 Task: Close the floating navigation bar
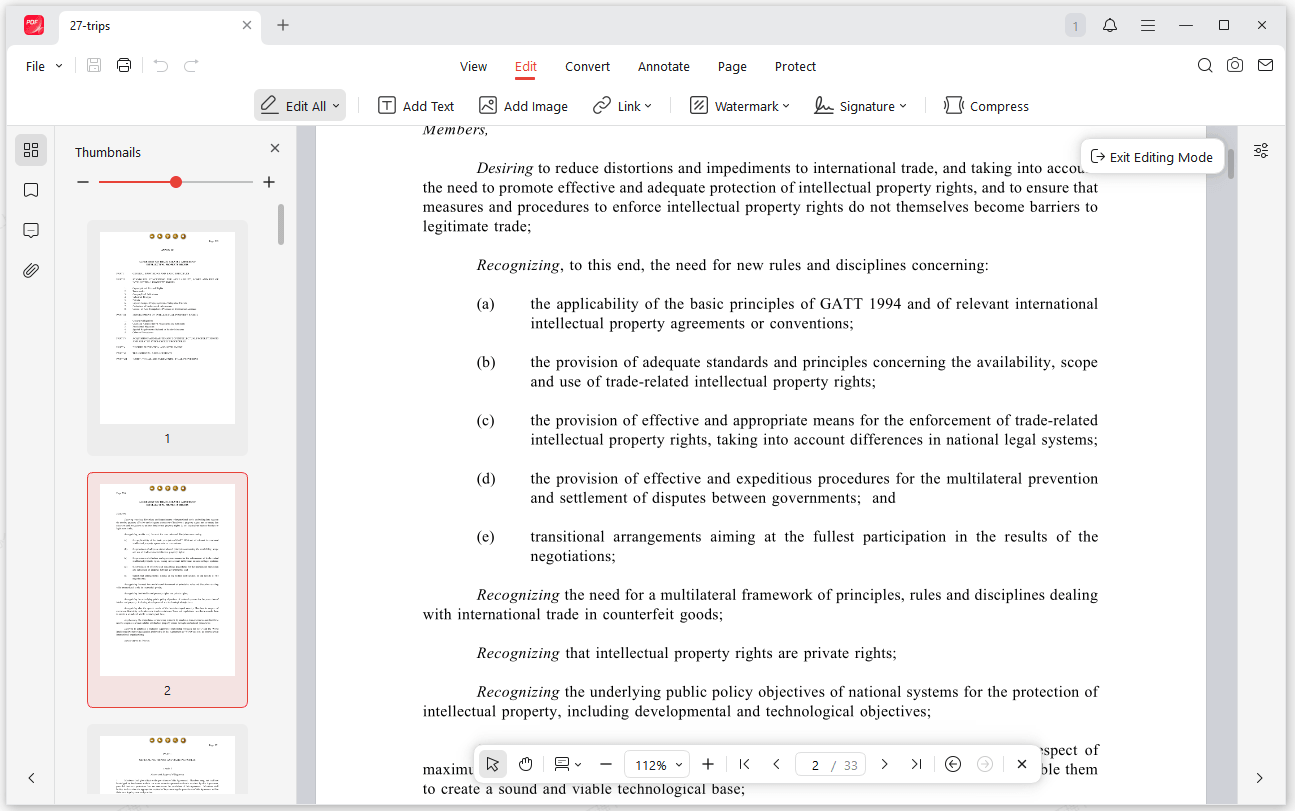(1021, 764)
